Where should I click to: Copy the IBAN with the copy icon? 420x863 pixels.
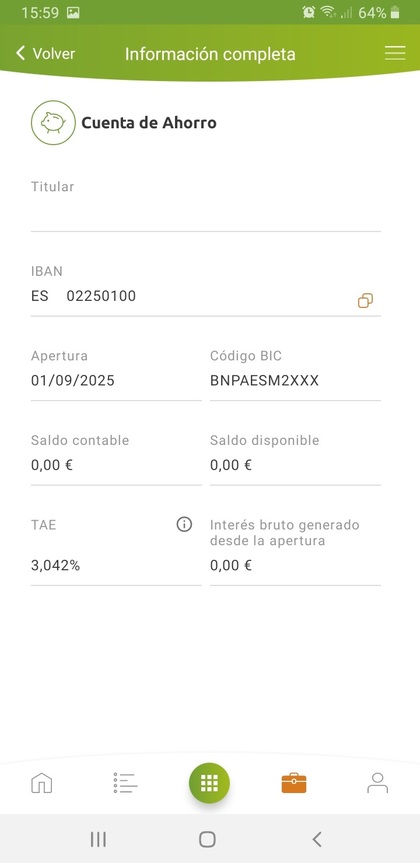pos(366,301)
